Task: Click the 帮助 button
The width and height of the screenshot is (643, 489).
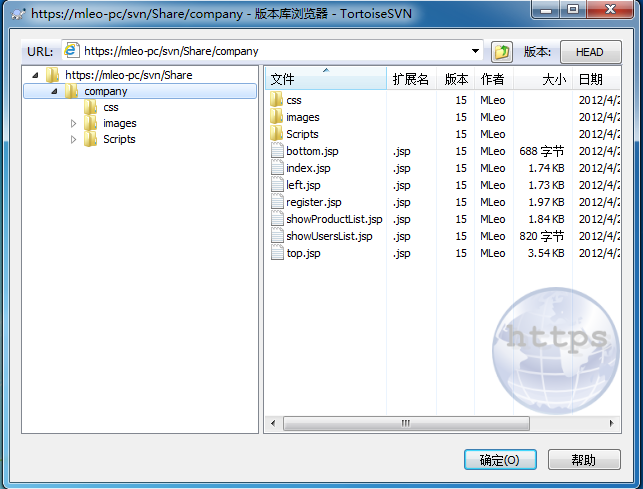Action: (x=584, y=459)
